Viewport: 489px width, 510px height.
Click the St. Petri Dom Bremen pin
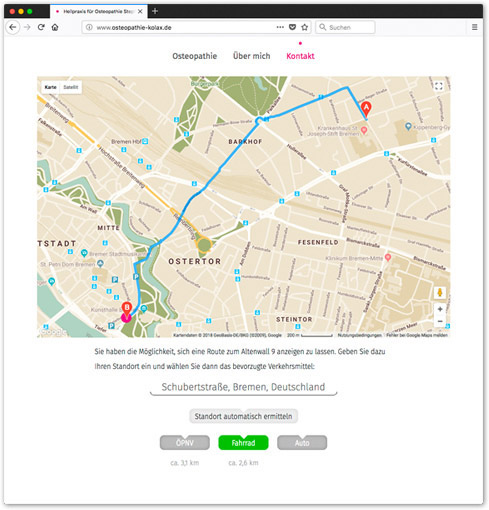tap(100, 264)
